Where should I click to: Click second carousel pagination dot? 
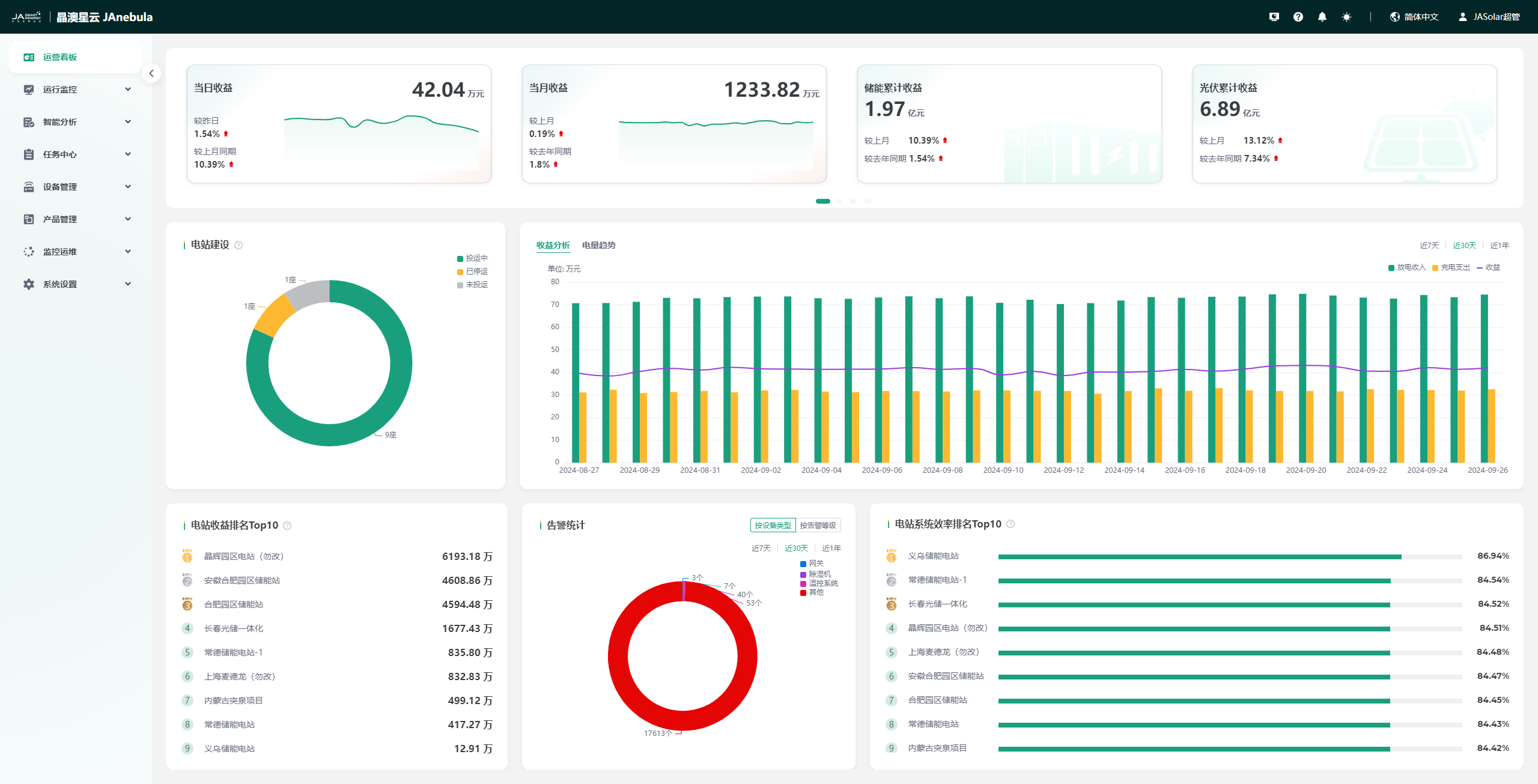click(839, 201)
